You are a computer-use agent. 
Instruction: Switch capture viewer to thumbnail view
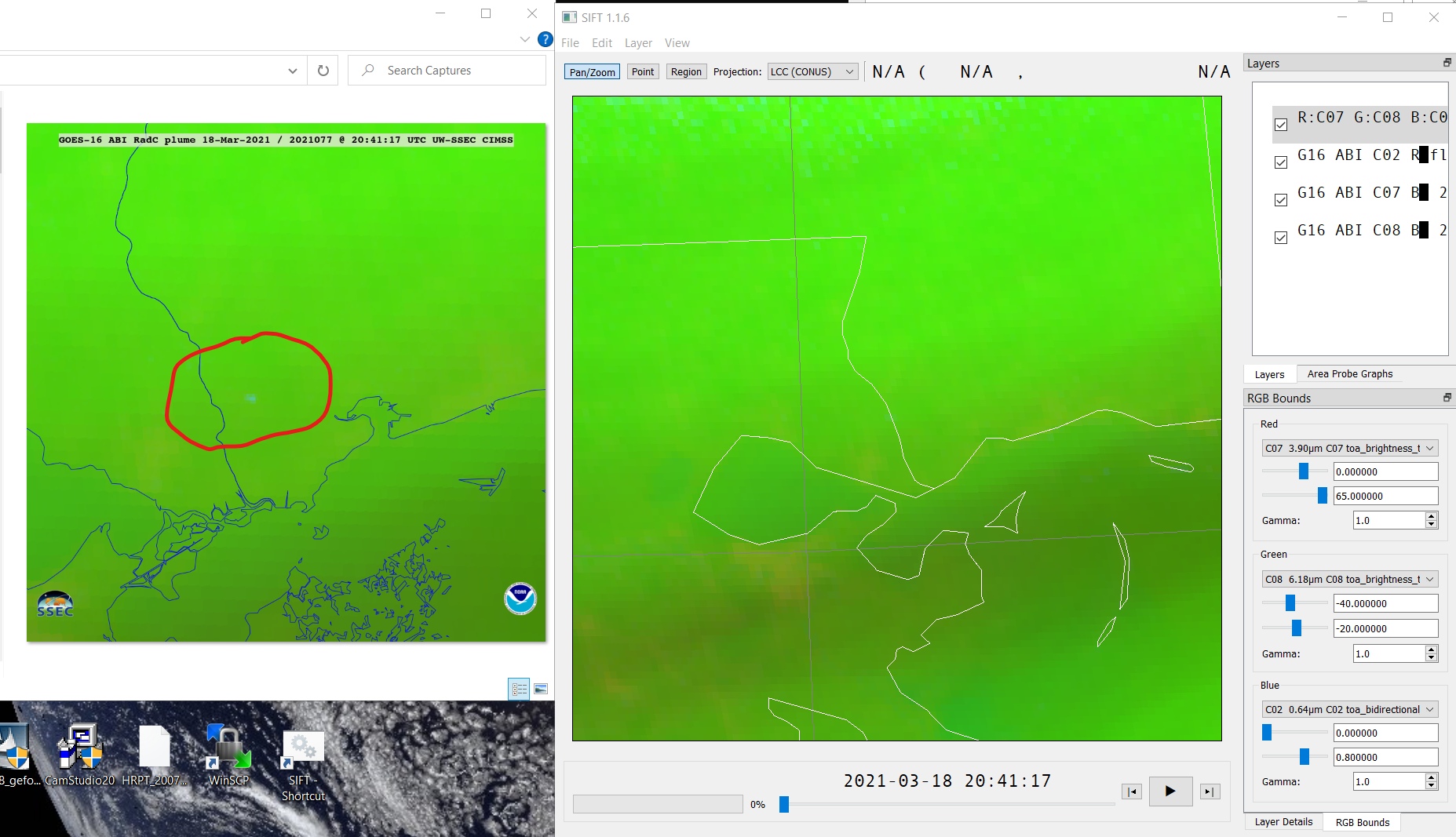pos(541,689)
